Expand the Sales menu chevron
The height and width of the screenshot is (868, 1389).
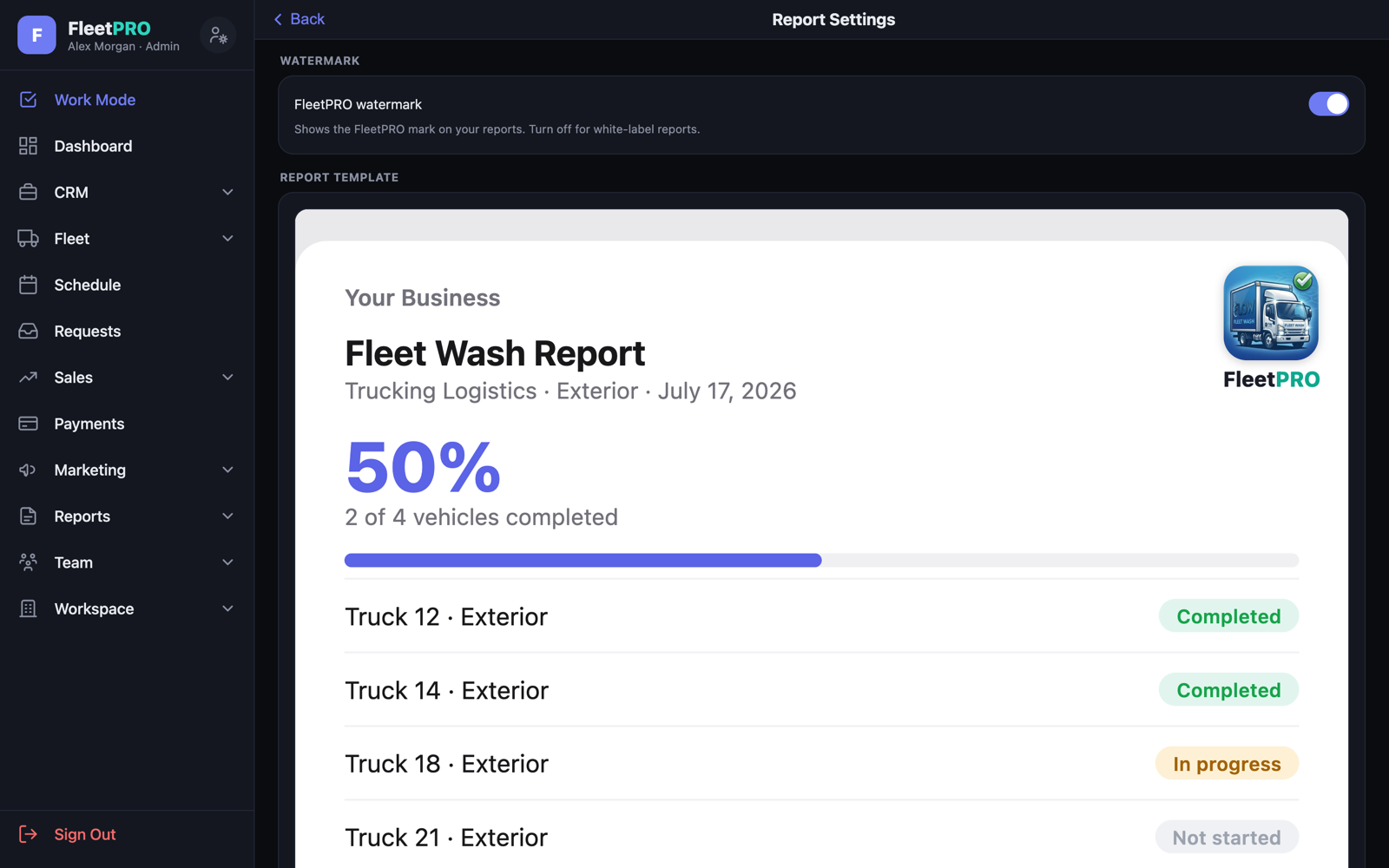[x=227, y=378]
